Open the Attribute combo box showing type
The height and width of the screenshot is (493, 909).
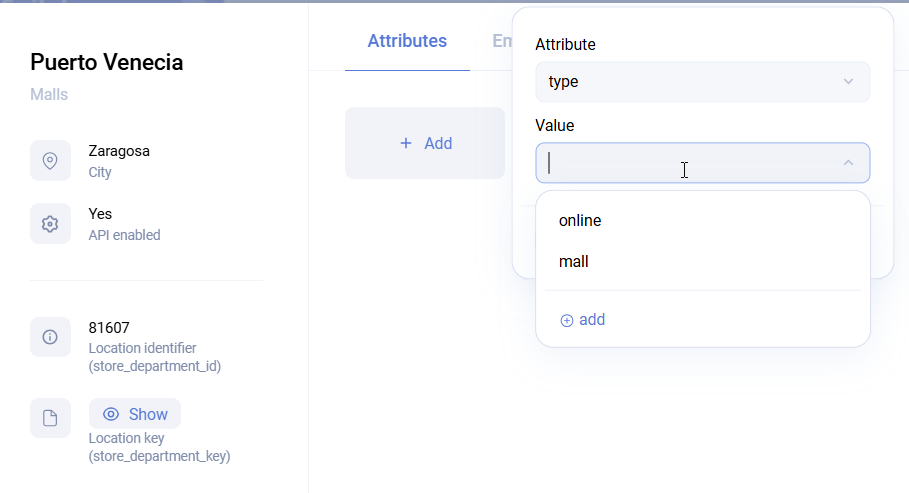click(690, 82)
